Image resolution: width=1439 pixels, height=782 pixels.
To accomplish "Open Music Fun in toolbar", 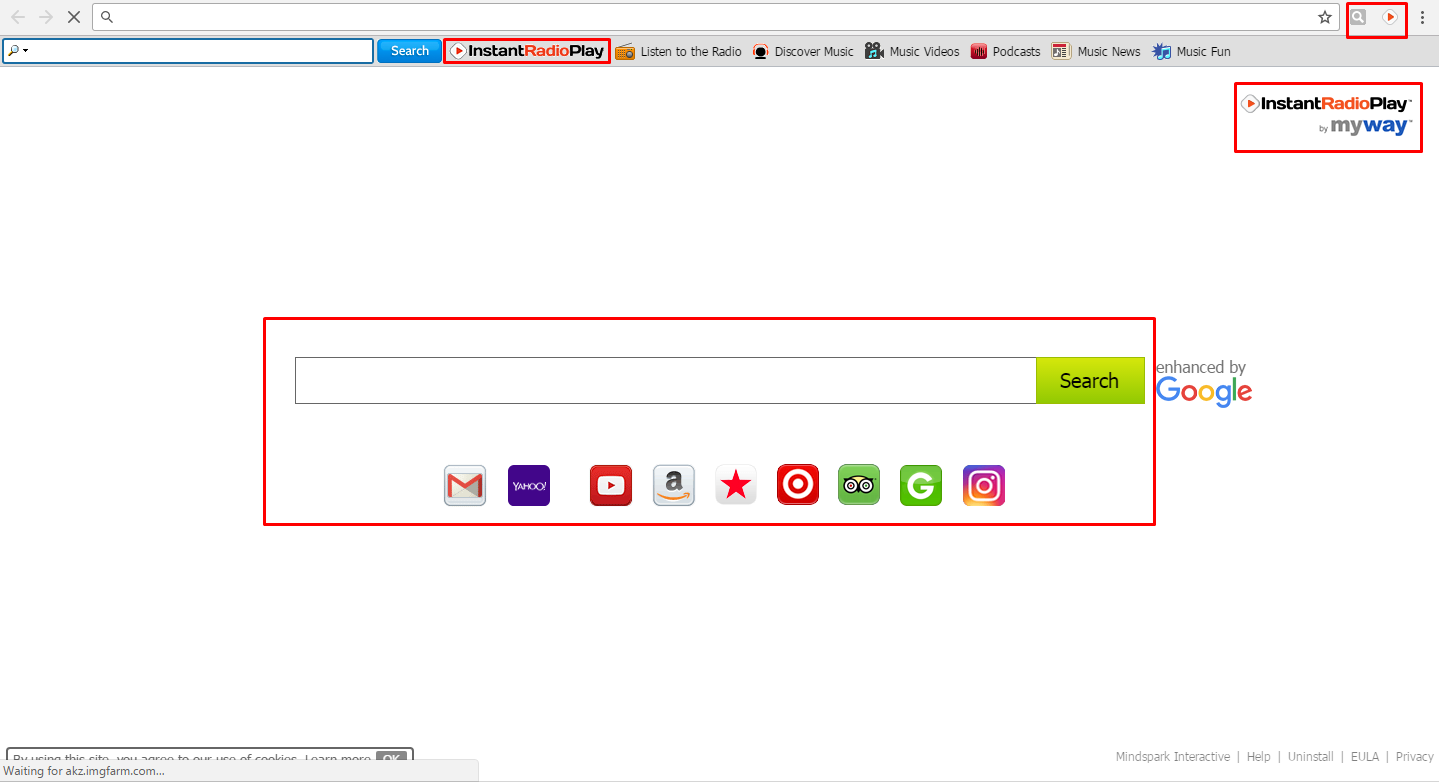I will coord(1191,51).
